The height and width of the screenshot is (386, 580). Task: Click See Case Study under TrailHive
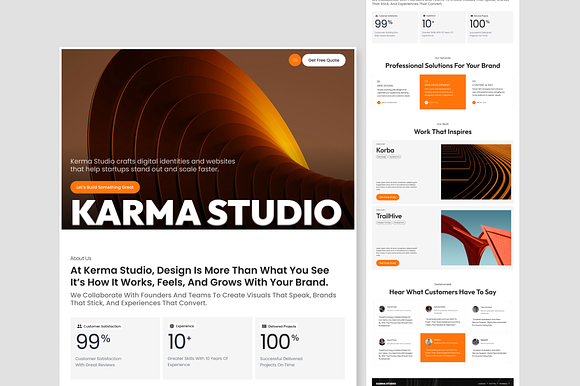tap(388, 263)
